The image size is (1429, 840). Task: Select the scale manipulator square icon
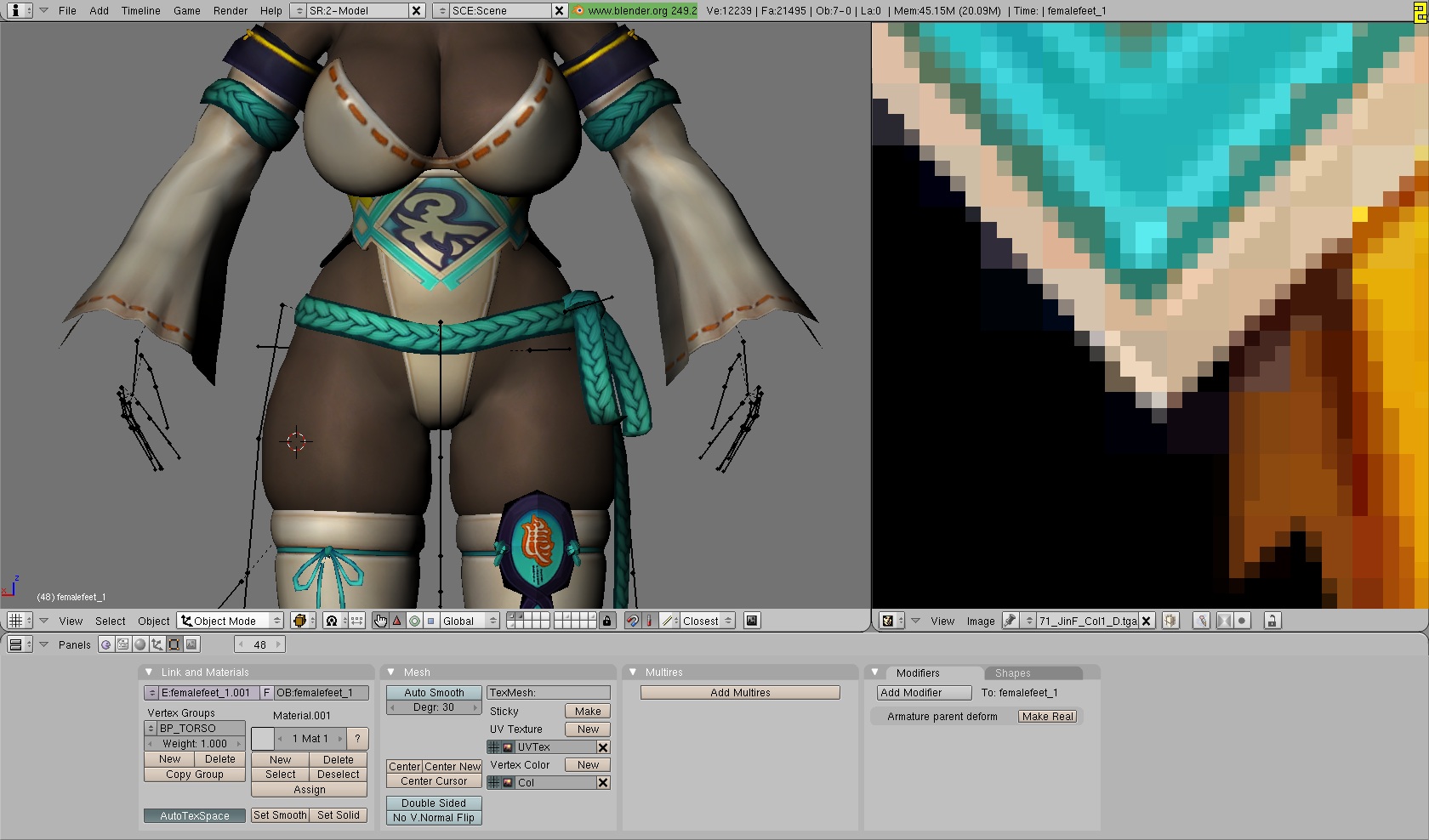(430, 621)
